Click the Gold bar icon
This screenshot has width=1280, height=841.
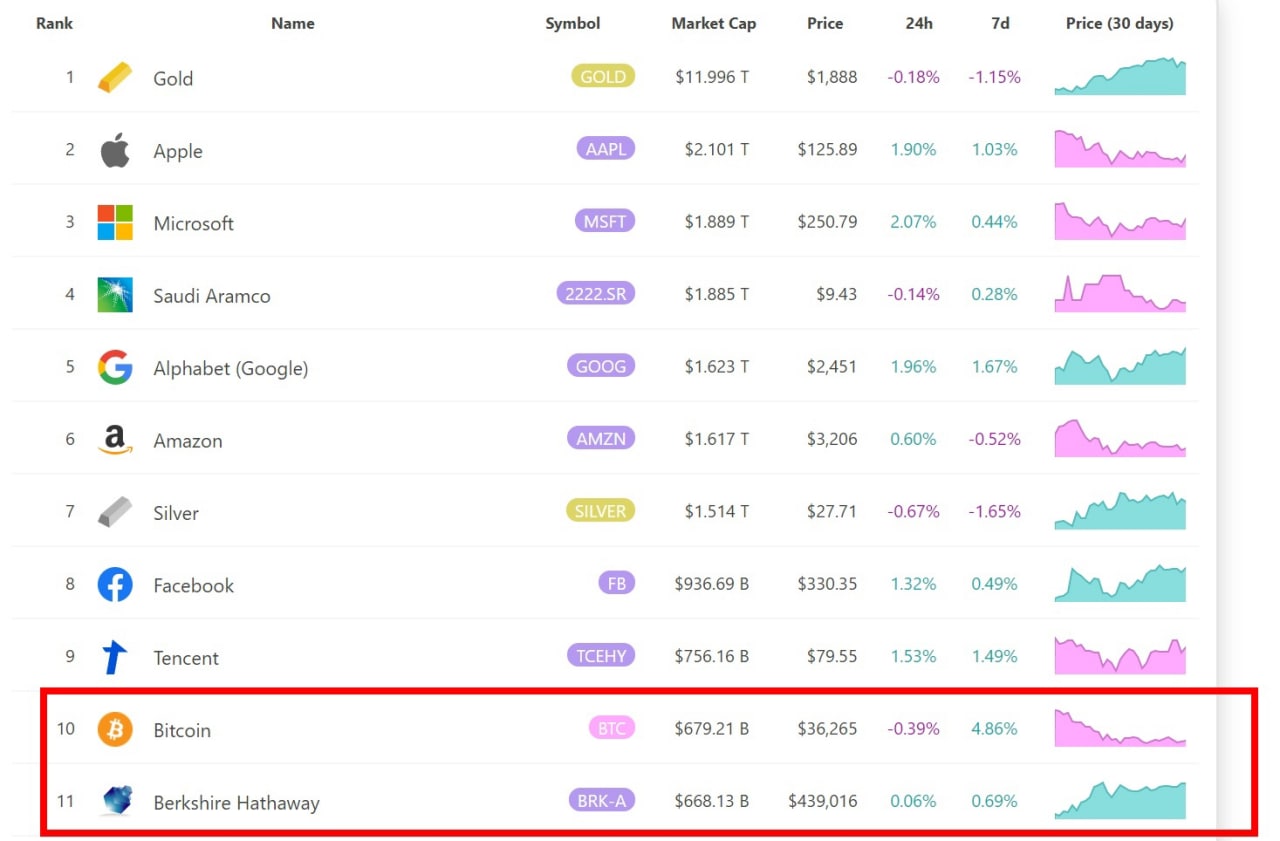[114, 78]
